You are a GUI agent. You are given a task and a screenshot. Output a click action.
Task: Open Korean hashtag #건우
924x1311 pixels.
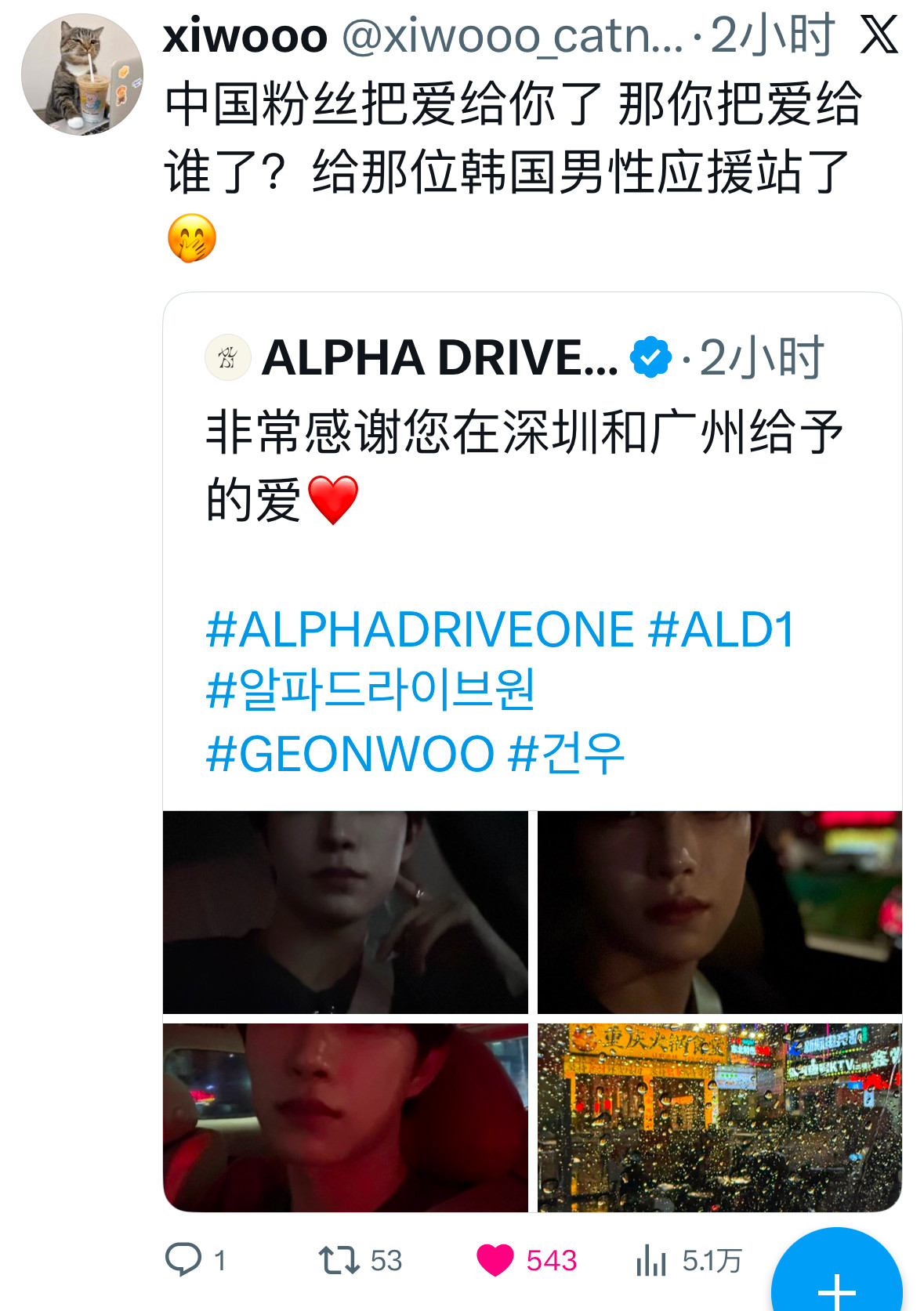pos(567,753)
